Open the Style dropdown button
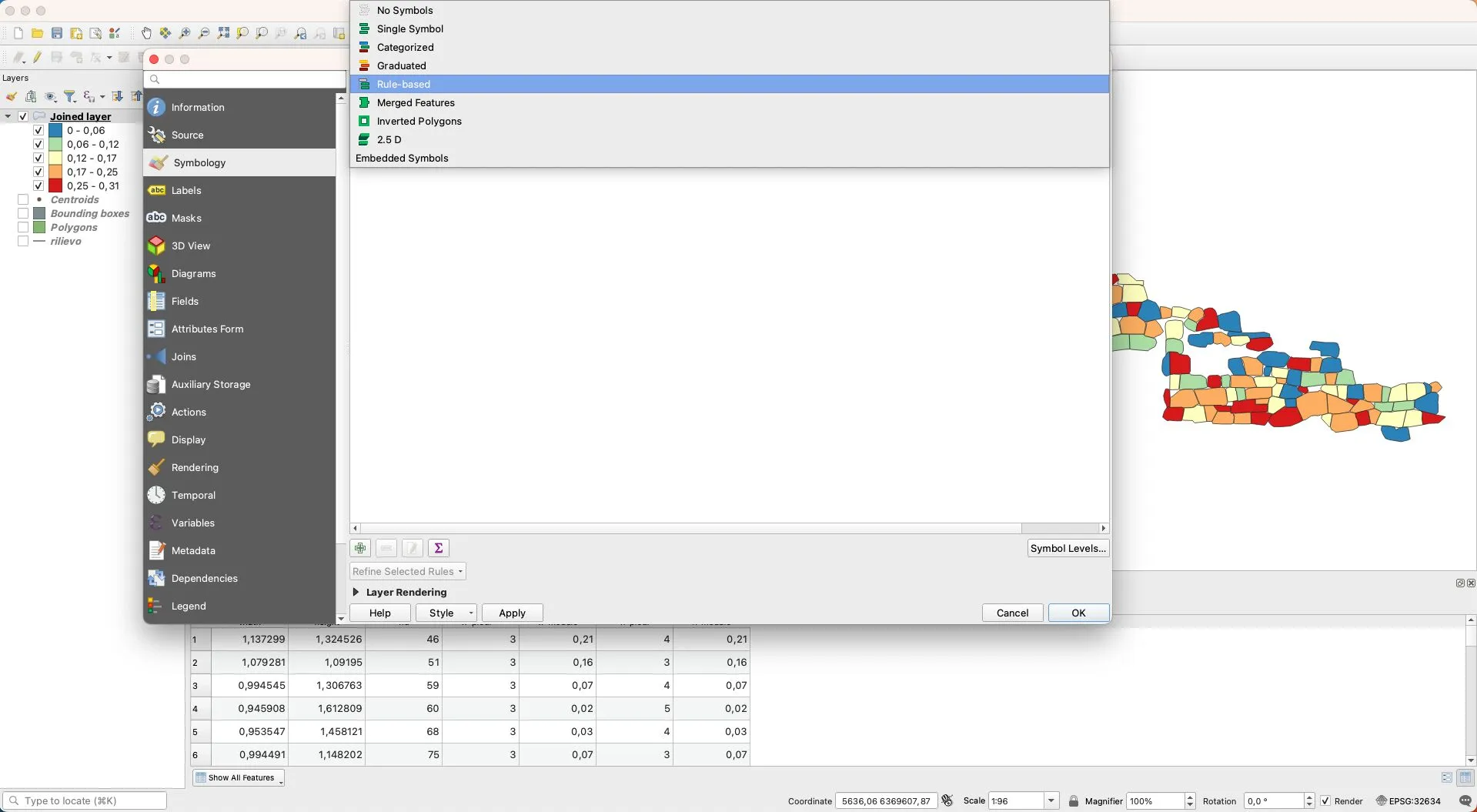Screen dimensions: 1477x812 pos(446,613)
